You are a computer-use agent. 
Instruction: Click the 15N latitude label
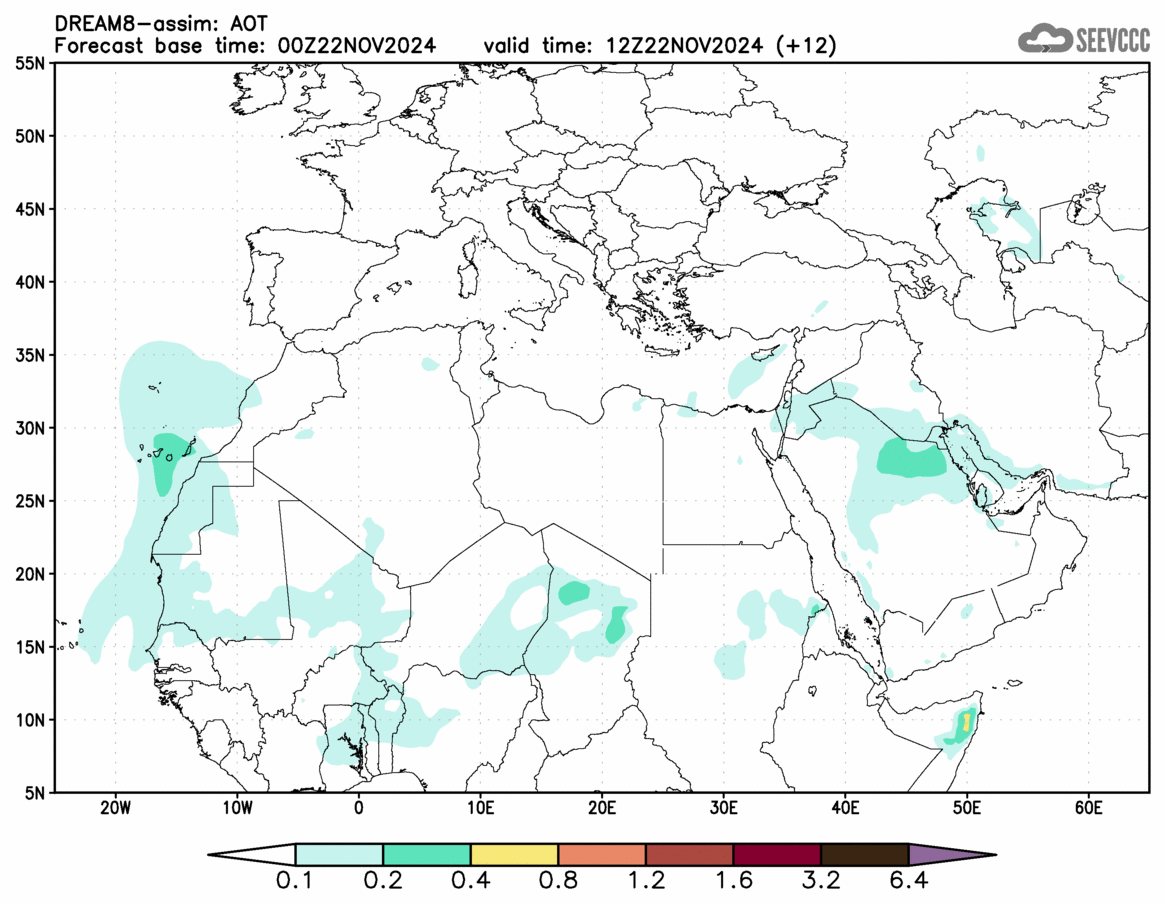tap(30, 647)
